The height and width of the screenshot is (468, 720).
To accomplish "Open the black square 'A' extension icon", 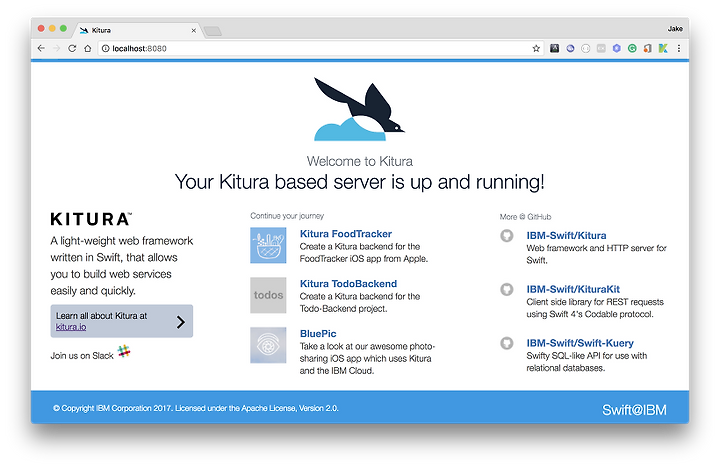I will point(555,48).
